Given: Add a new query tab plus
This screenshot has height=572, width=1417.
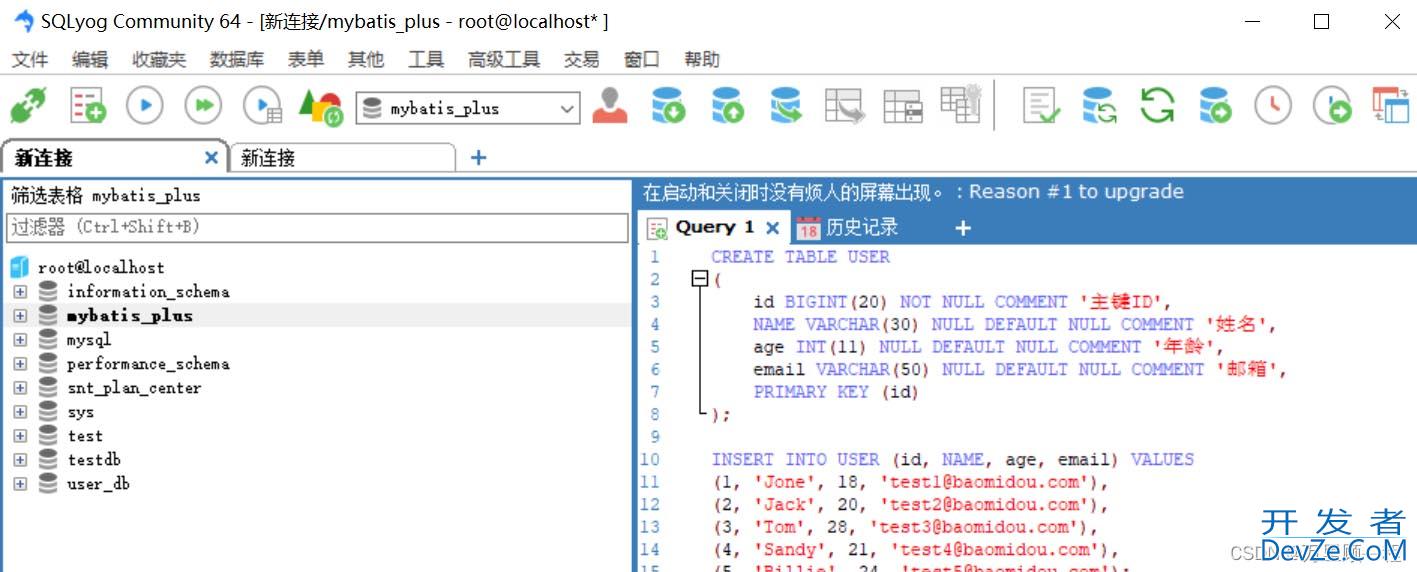Looking at the screenshot, I should 963,228.
